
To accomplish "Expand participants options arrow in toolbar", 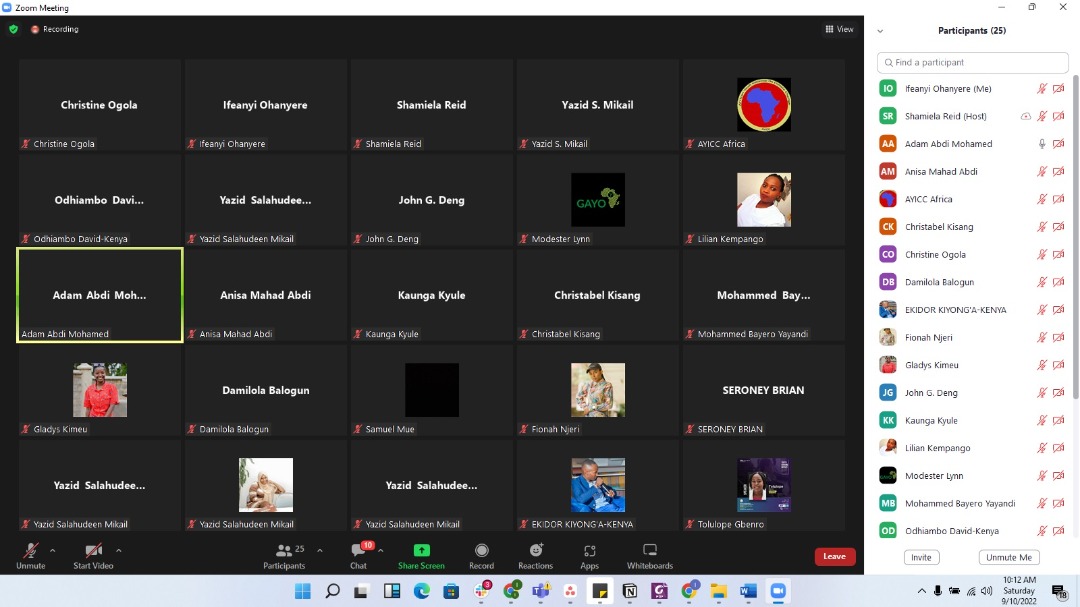I will pos(320,551).
